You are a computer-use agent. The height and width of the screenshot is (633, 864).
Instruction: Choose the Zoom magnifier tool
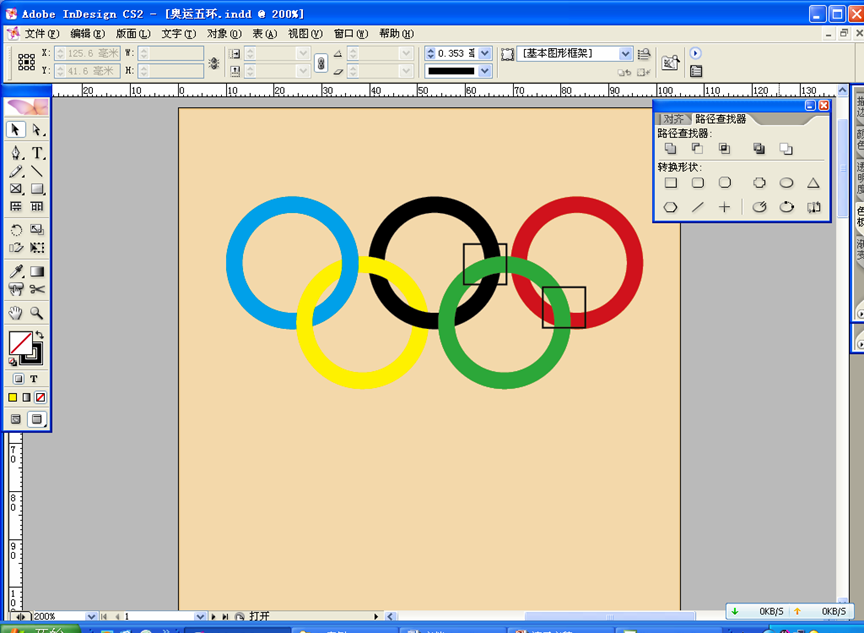pyautogui.click(x=37, y=313)
